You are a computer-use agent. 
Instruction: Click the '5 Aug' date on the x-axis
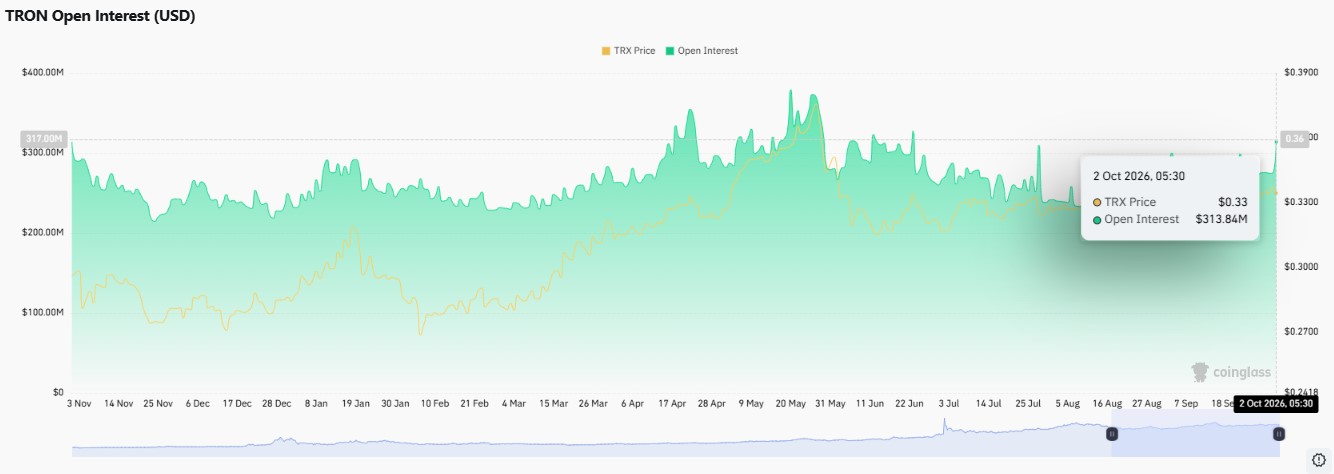[x=1067, y=404]
